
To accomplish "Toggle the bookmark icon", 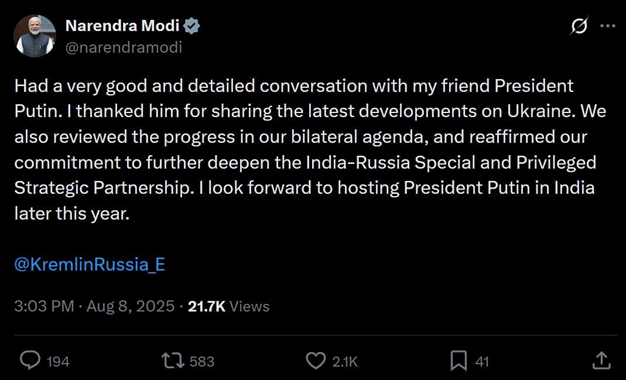I will [x=459, y=361].
